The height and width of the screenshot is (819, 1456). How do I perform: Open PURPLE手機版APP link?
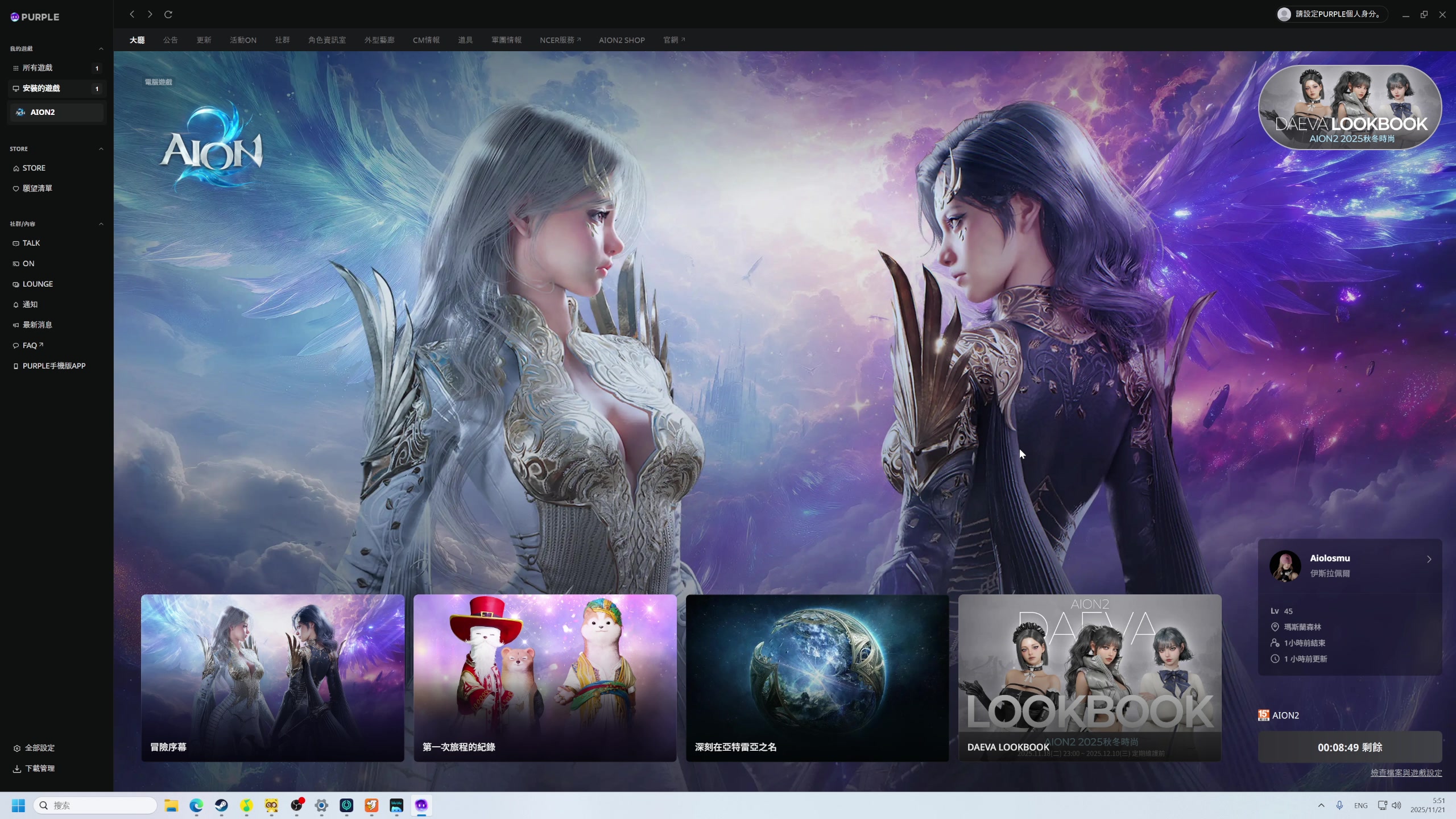[x=53, y=366]
